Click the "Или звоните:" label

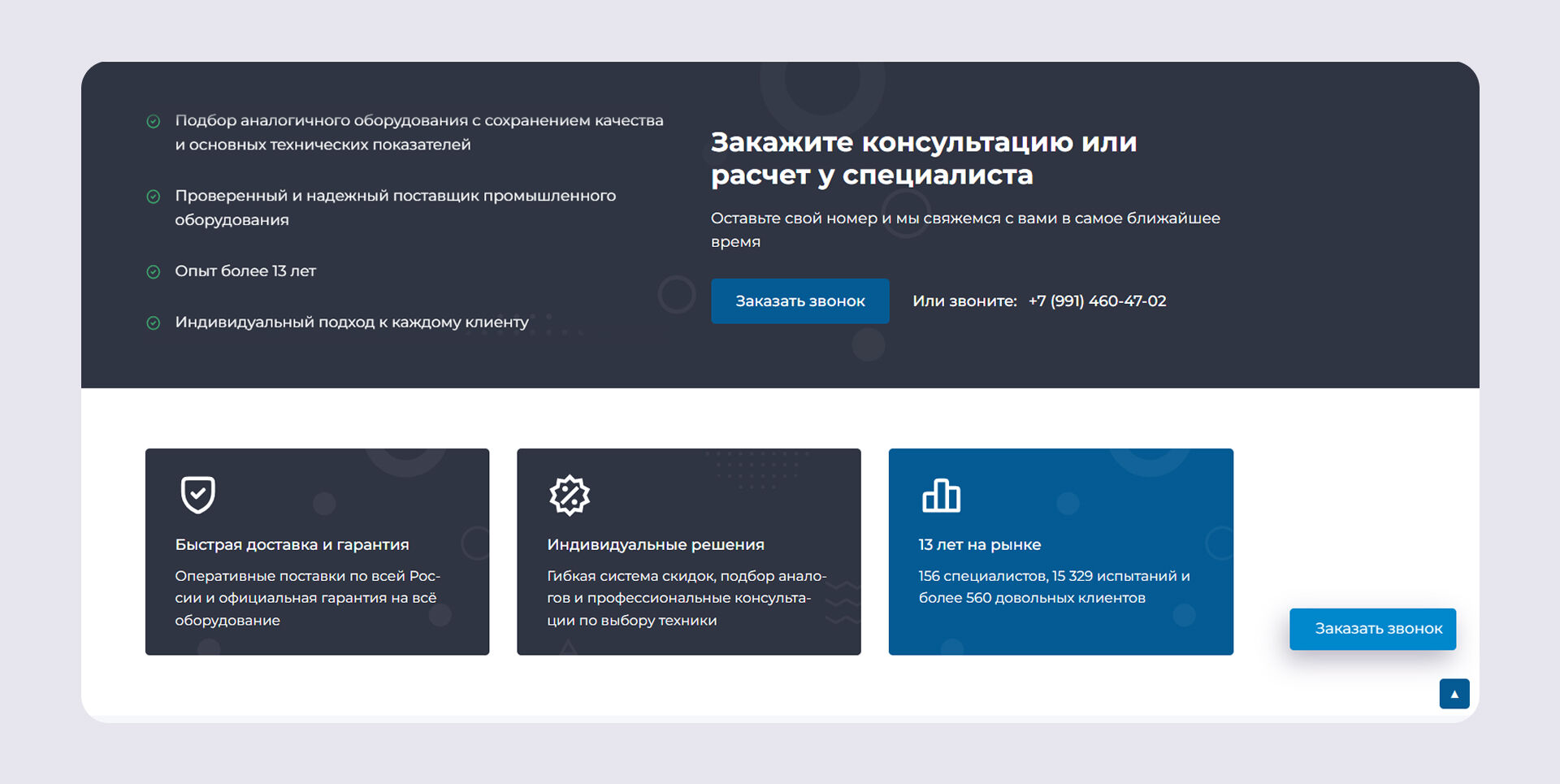[x=964, y=301]
